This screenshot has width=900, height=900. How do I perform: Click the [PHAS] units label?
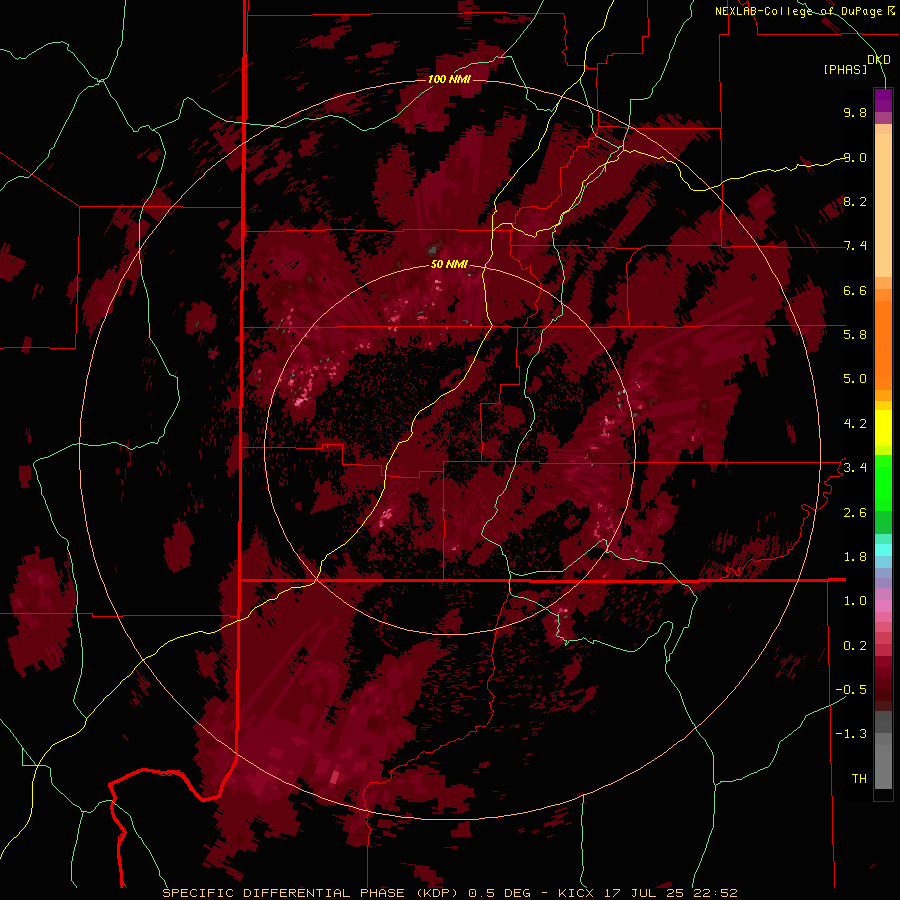pos(845,69)
